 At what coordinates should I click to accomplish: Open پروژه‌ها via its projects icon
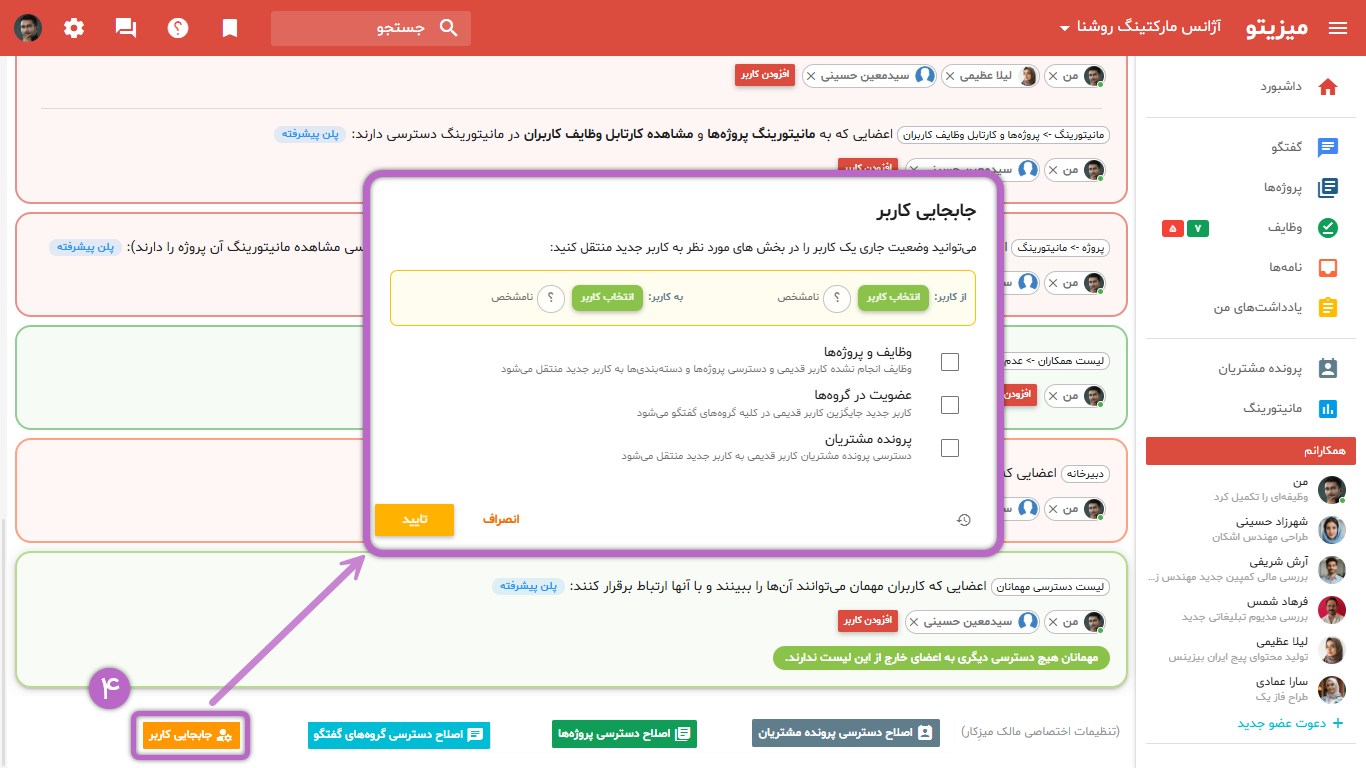click(x=1328, y=188)
